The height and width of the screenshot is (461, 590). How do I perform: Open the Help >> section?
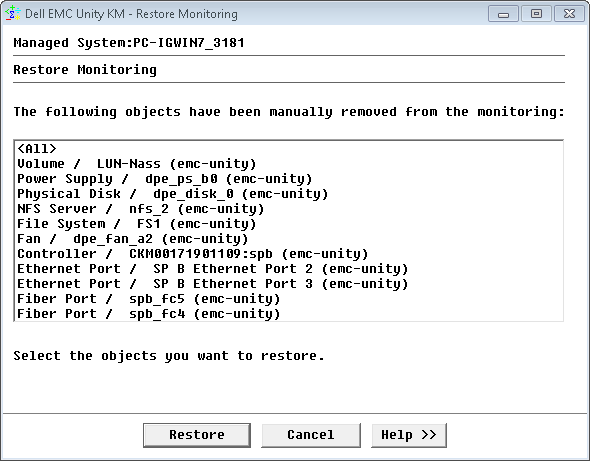tap(409, 435)
